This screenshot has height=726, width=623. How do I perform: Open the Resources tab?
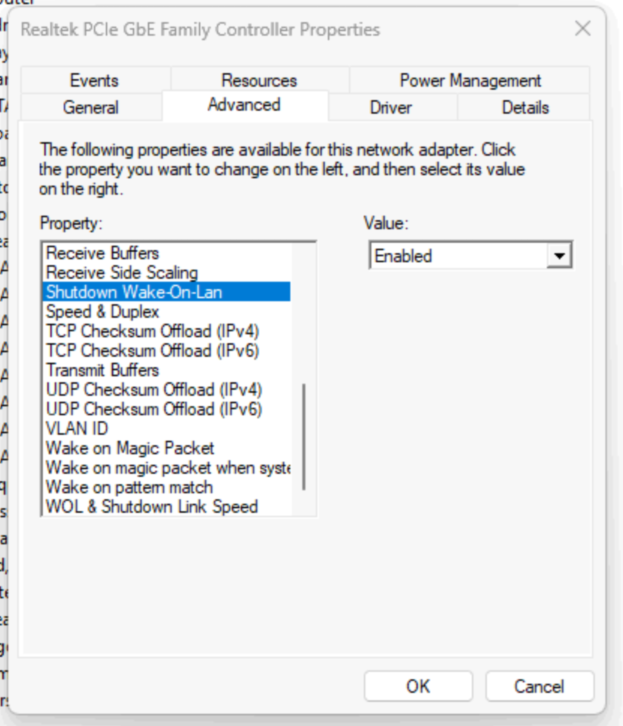(x=259, y=81)
